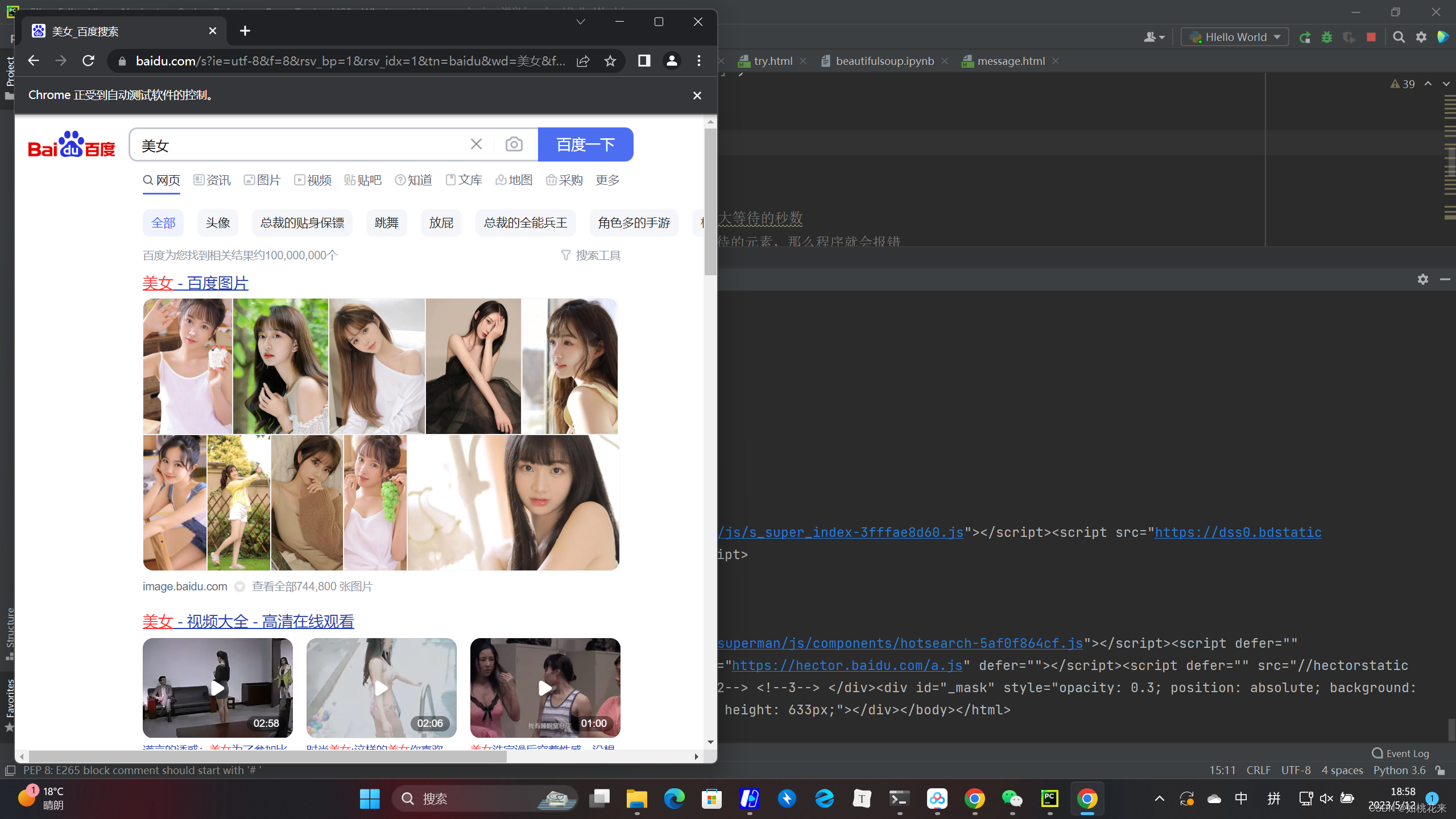Open the 美女 - 百度图片 result link
The height and width of the screenshot is (819, 1456).
point(195,283)
